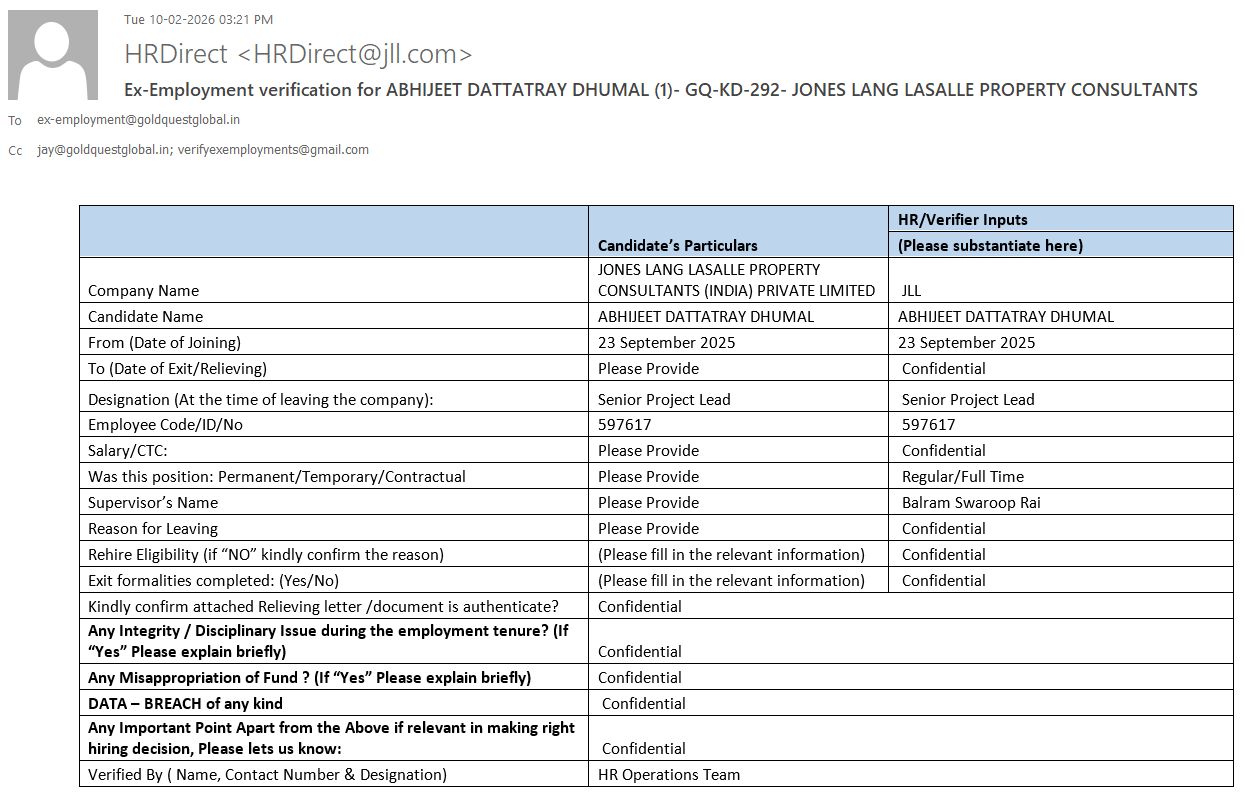Click the 'Verified By ( Name, Contact Number & Designation)' label
The width and height of the screenshot is (1245, 807).
[267, 775]
